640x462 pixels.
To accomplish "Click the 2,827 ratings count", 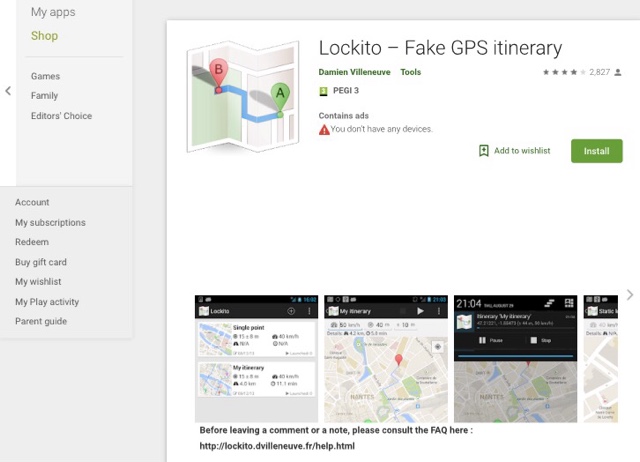I will coord(600,72).
